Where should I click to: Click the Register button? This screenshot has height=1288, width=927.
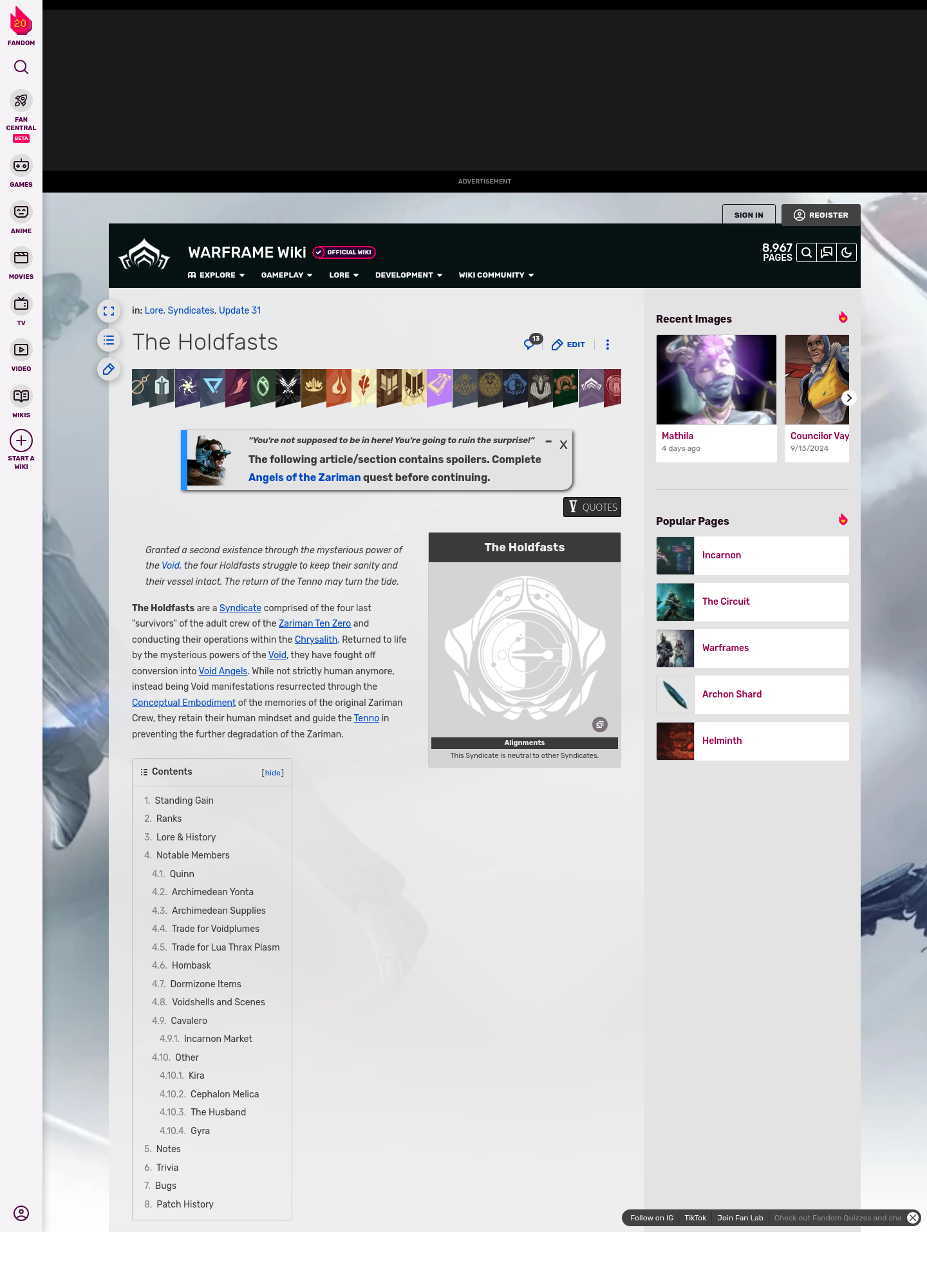pyautogui.click(x=821, y=215)
